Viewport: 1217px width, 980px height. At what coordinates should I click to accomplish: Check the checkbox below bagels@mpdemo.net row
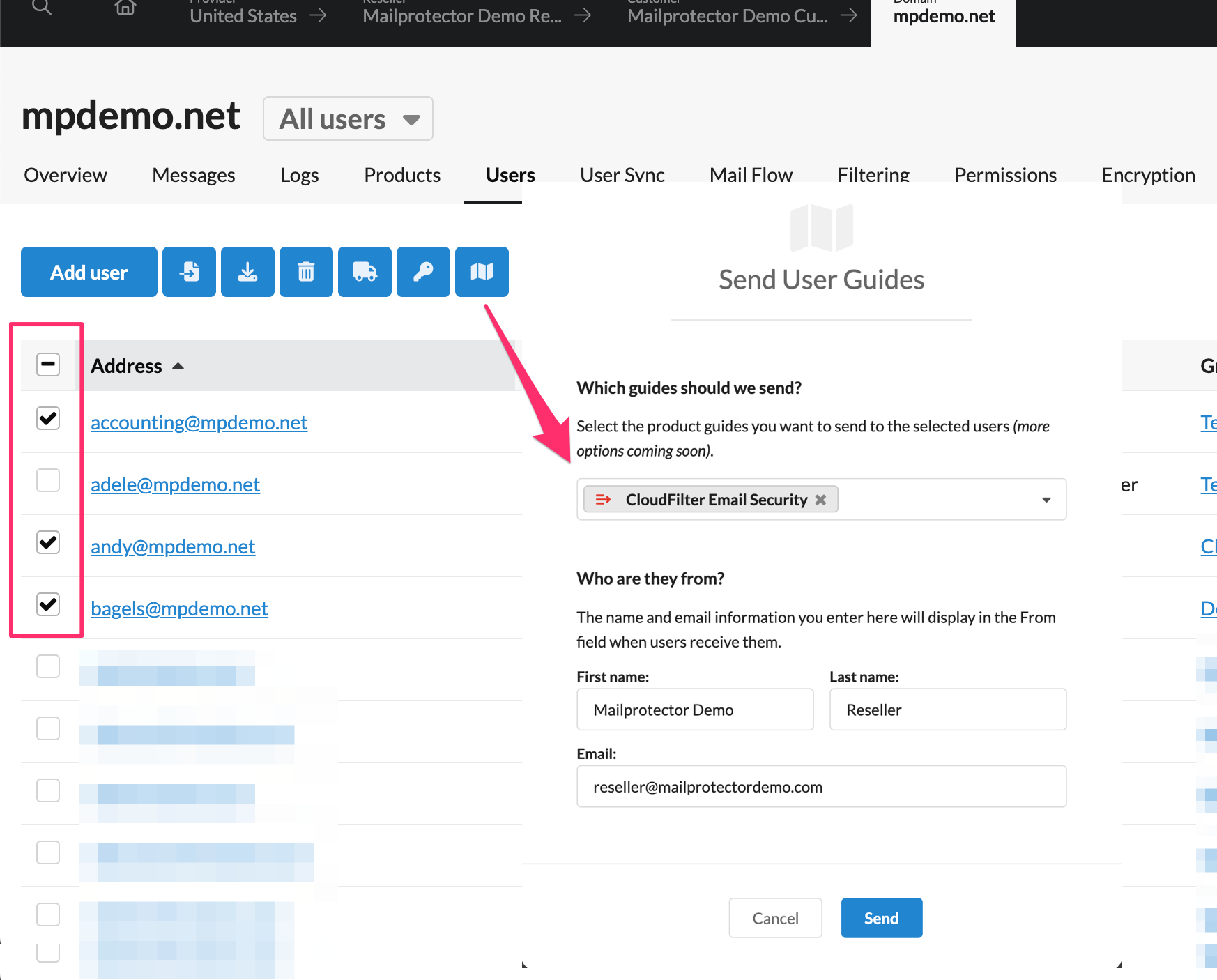[x=48, y=666]
